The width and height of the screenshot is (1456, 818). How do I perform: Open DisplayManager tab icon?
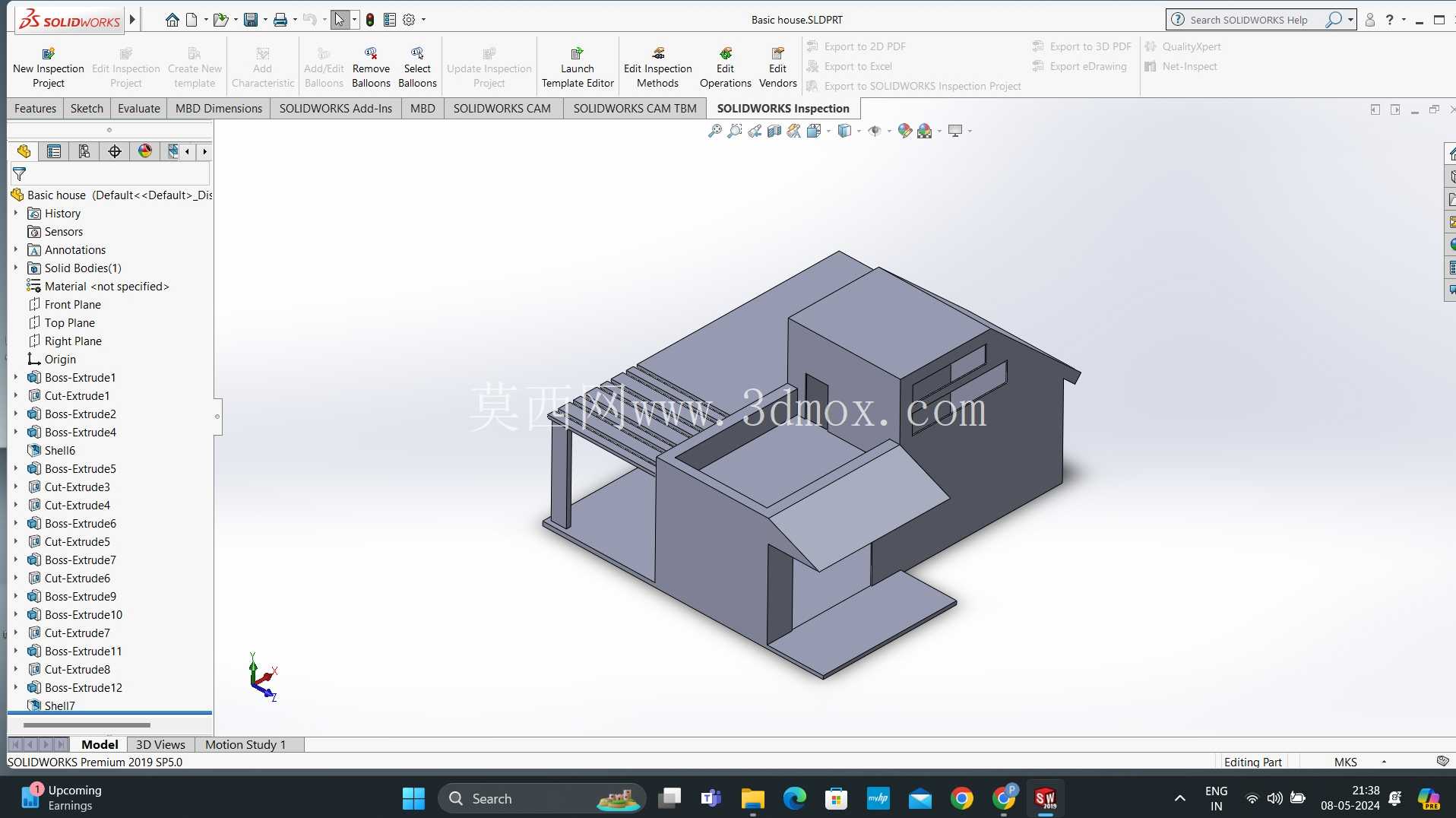click(x=145, y=151)
